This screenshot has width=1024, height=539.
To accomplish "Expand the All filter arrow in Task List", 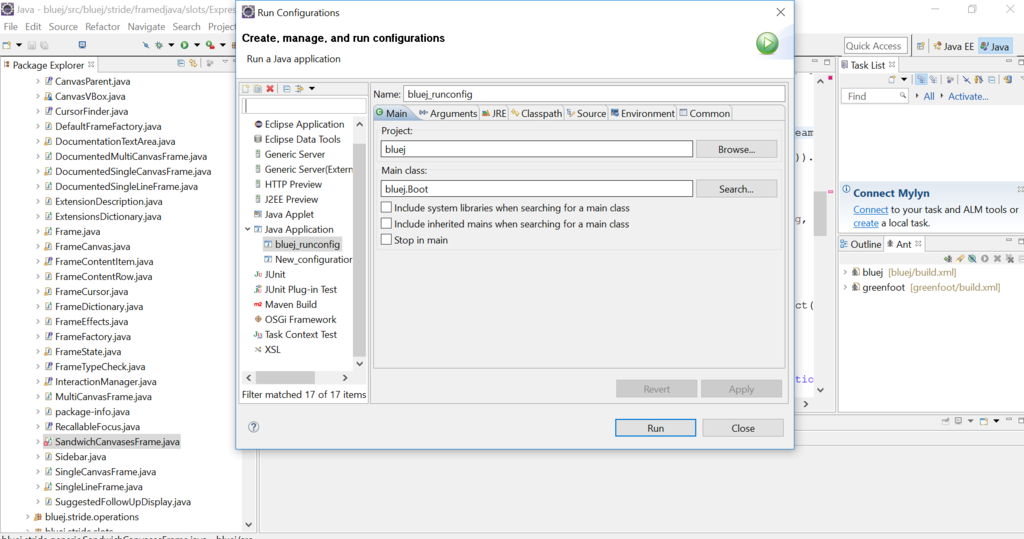I will [x=917, y=96].
